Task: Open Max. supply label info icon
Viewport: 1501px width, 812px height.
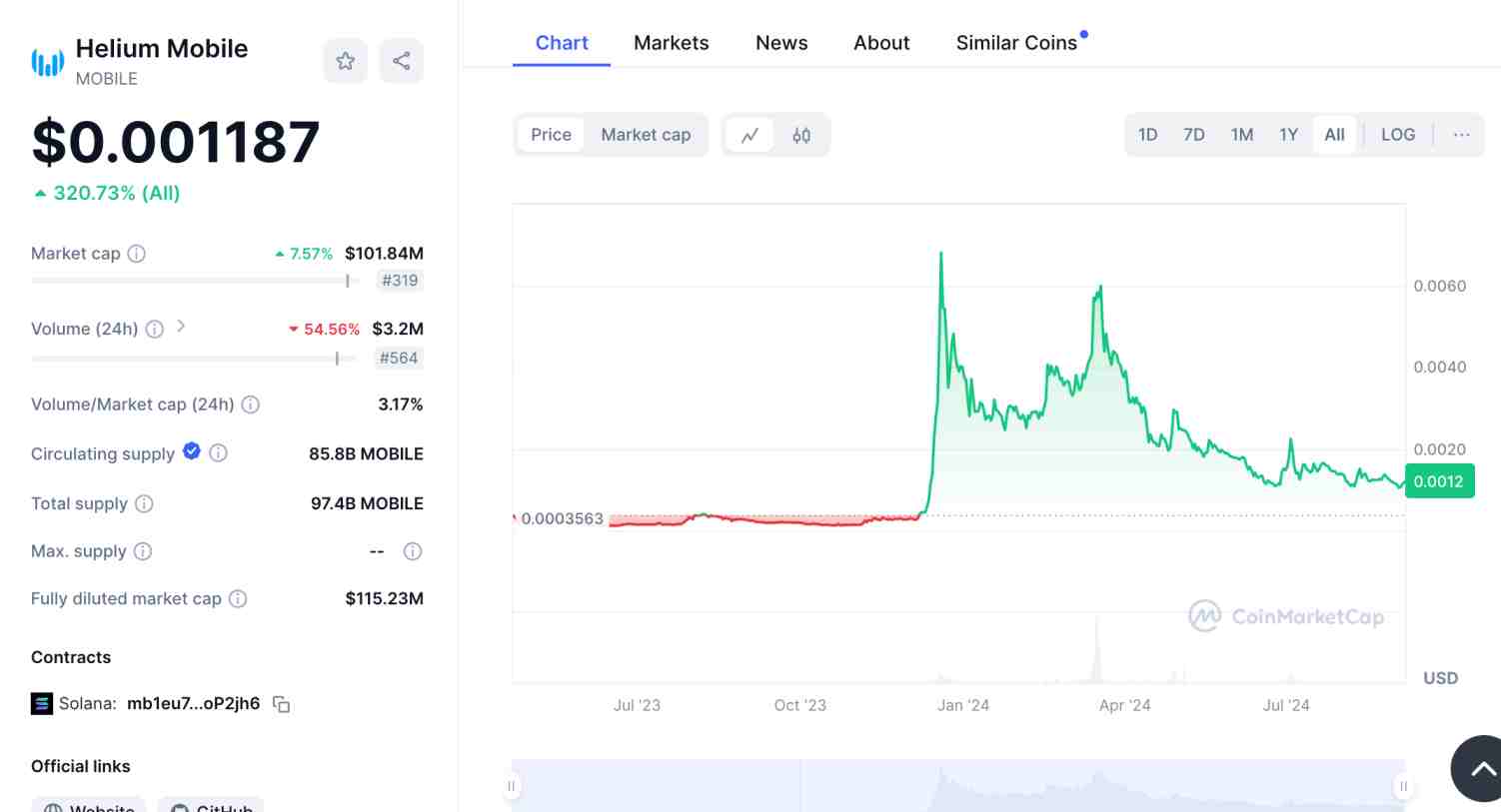Action: (143, 551)
